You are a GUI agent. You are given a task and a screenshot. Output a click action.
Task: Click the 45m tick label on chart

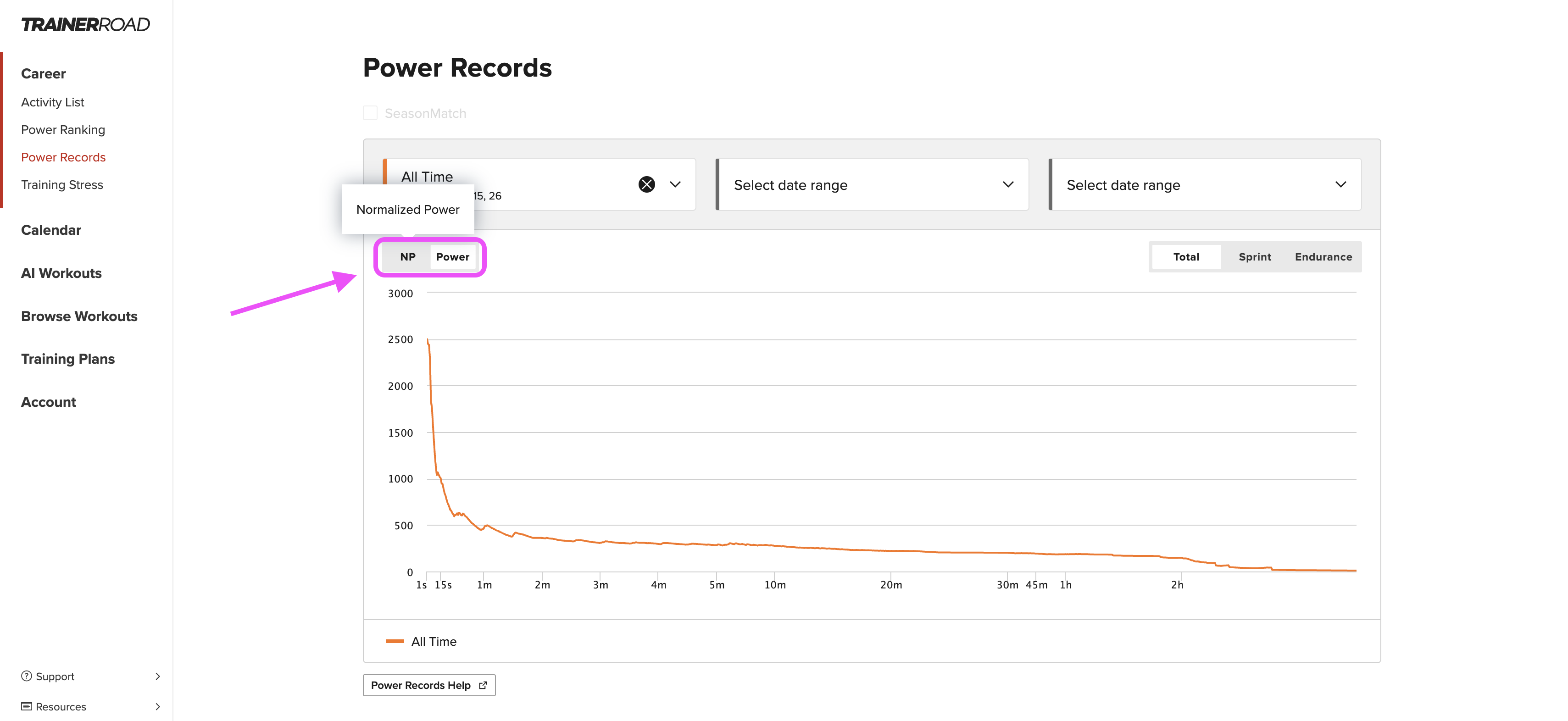click(x=1037, y=585)
